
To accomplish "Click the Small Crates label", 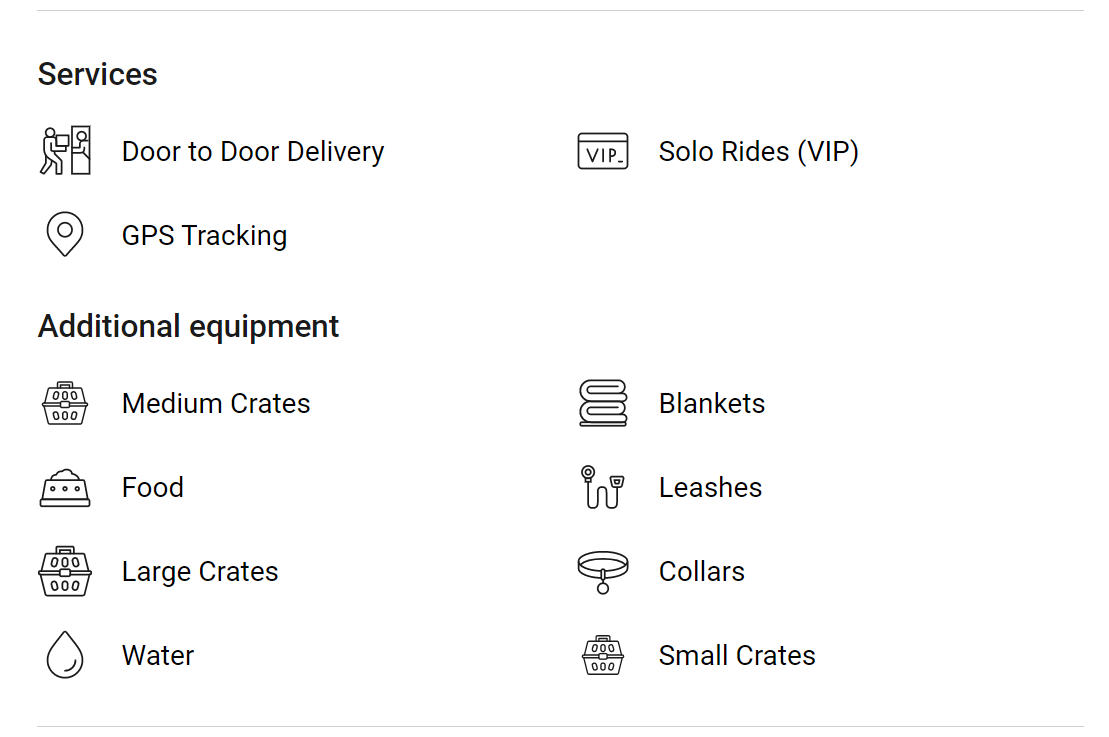I will point(737,655).
